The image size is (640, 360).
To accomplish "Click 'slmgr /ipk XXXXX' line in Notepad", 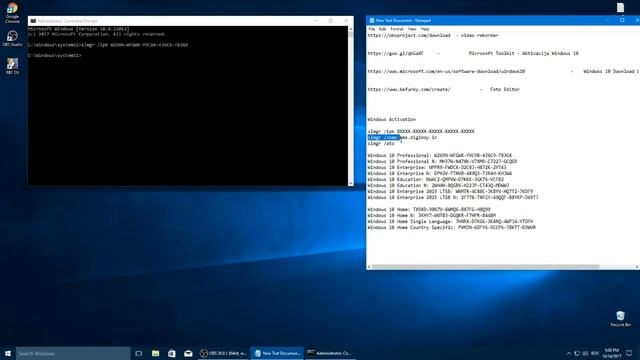I will tap(421, 131).
